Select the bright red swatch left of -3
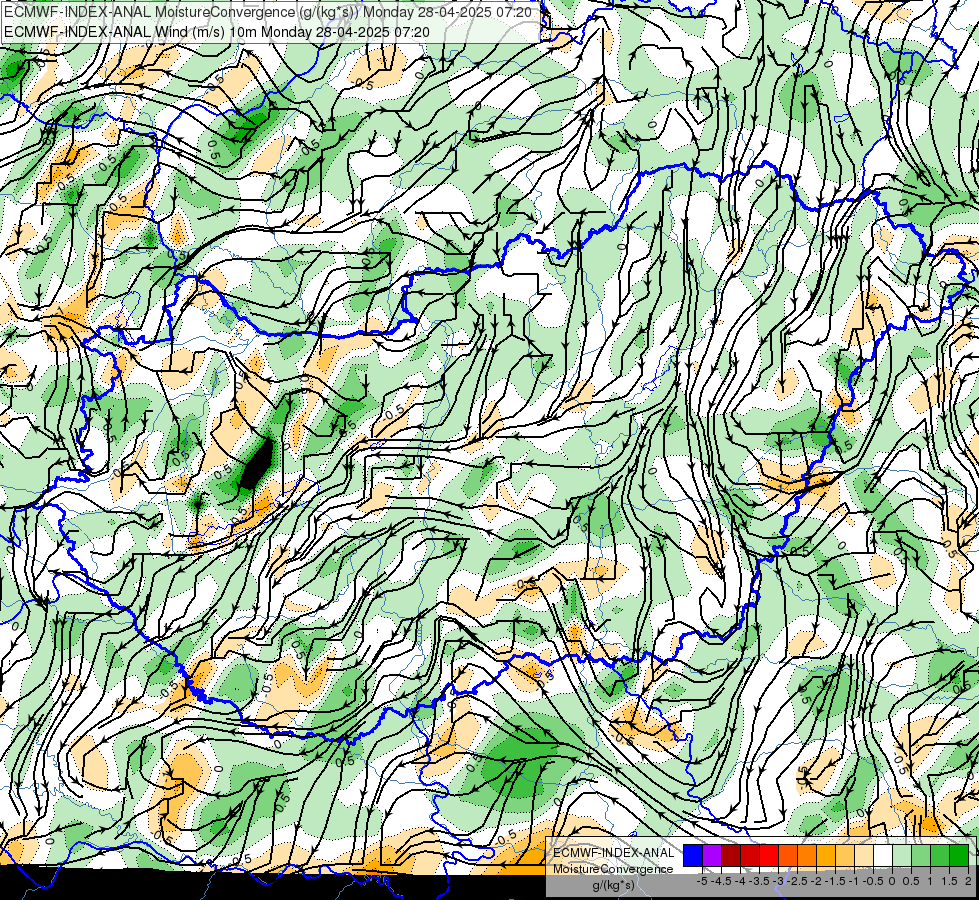 click(x=769, y=856)
